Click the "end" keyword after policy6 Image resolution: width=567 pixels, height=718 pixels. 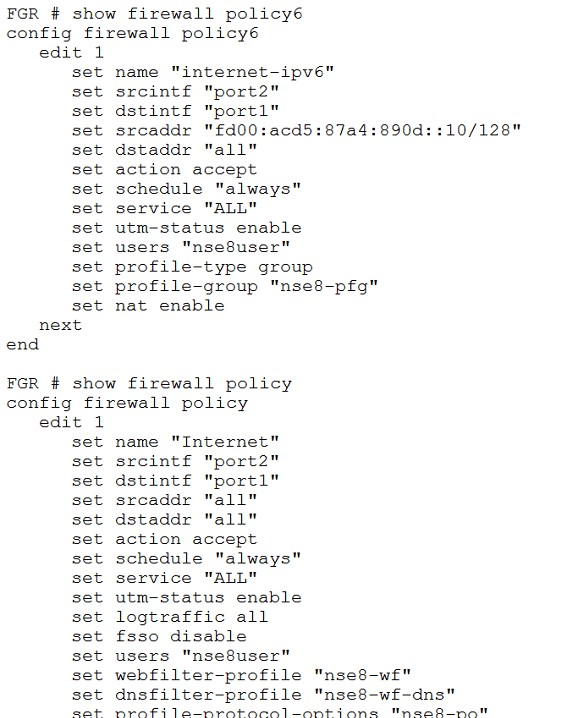click(x=22, y=344)
